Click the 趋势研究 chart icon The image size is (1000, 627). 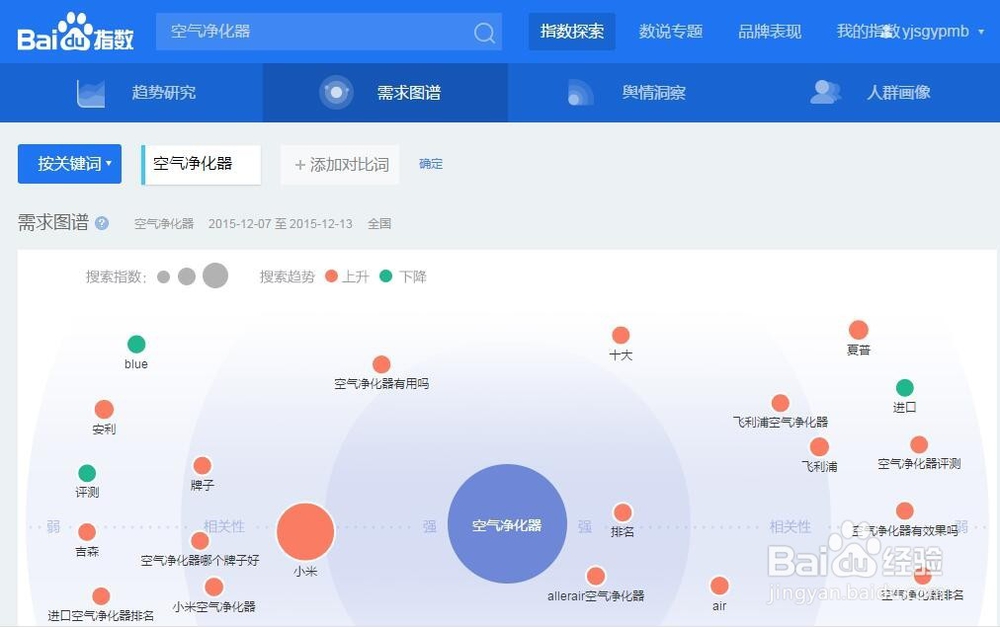(x=91, y=93)
